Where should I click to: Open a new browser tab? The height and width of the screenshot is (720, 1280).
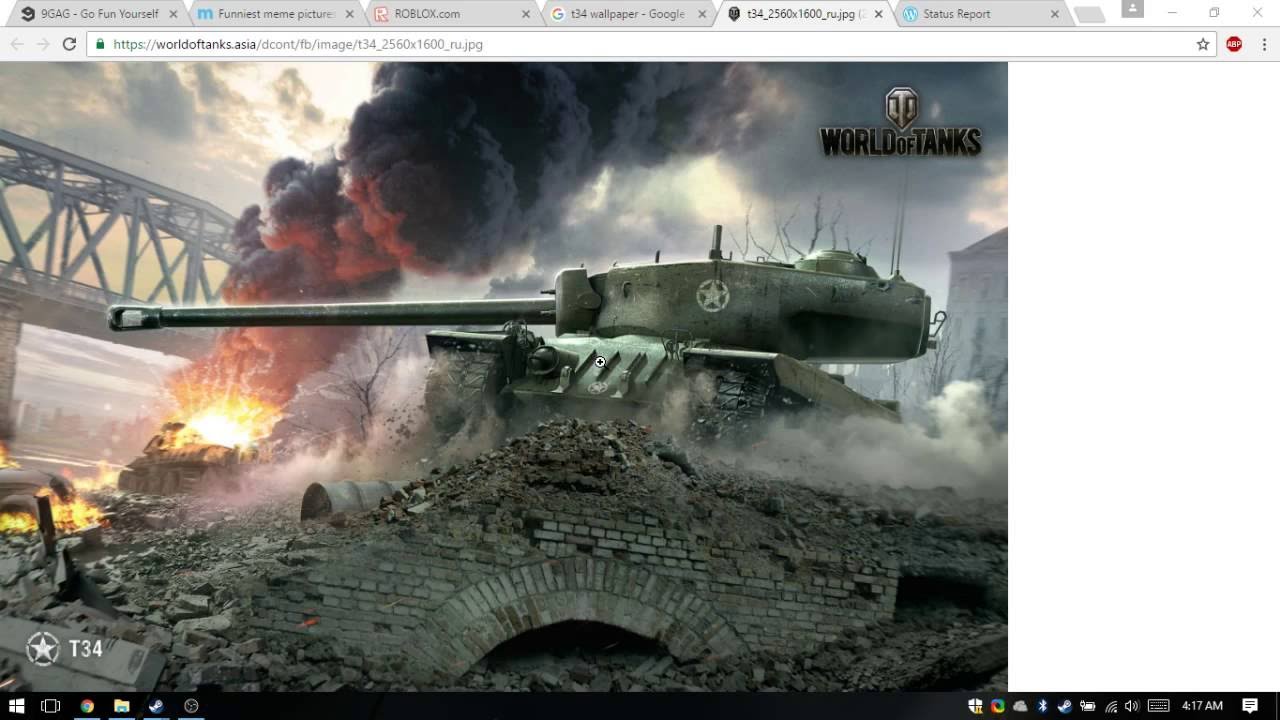pos(1089,14)
